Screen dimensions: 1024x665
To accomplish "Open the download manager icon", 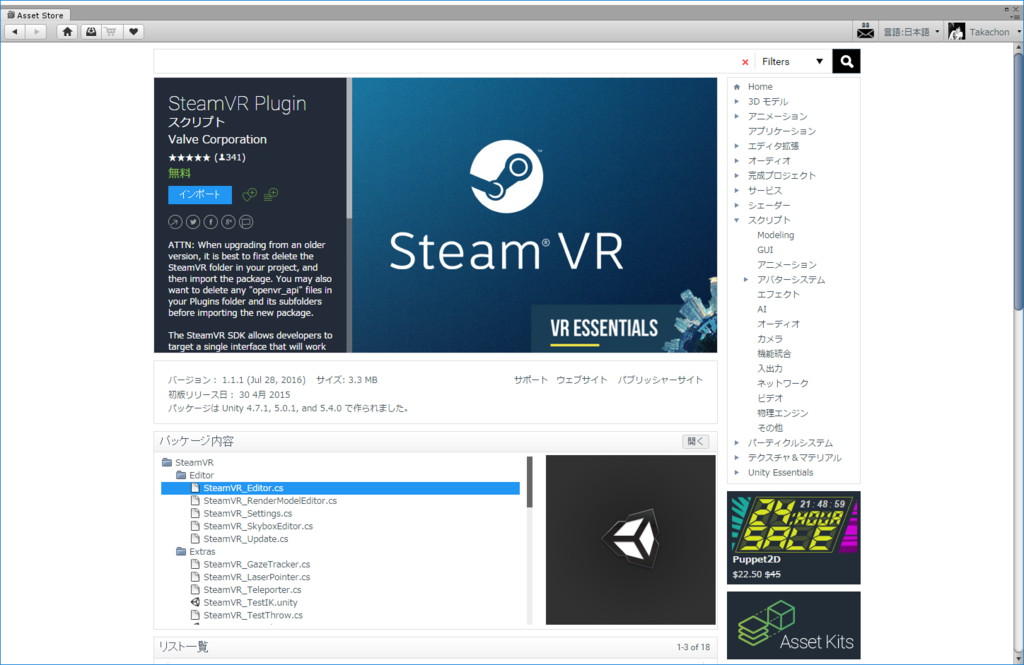I will 91,31.
